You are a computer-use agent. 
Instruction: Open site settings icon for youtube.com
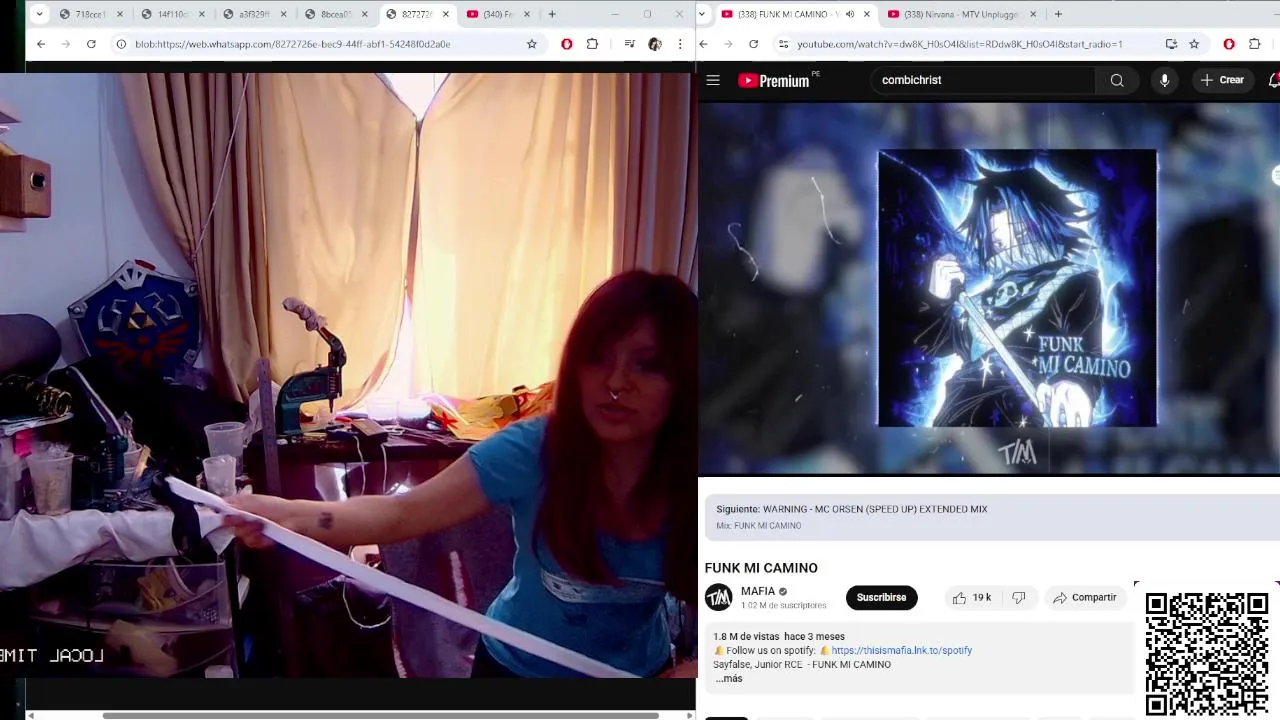point(783,44)
